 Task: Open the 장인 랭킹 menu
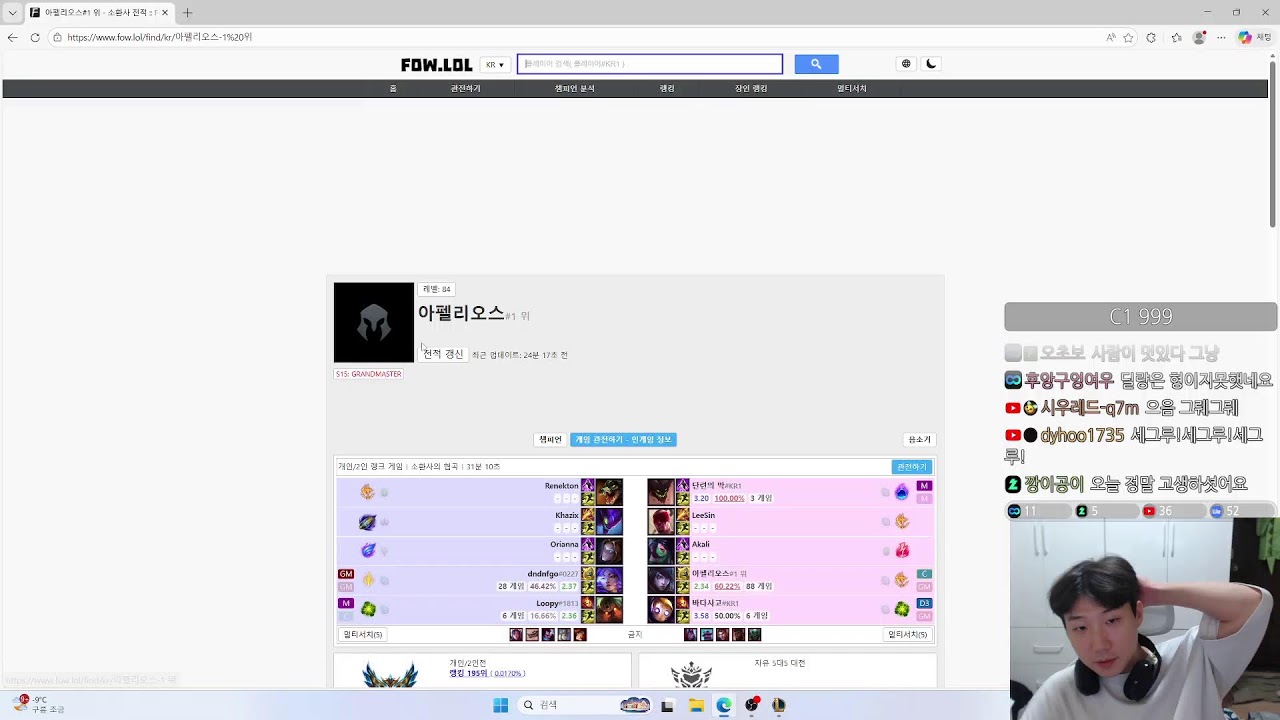[751, 89]
